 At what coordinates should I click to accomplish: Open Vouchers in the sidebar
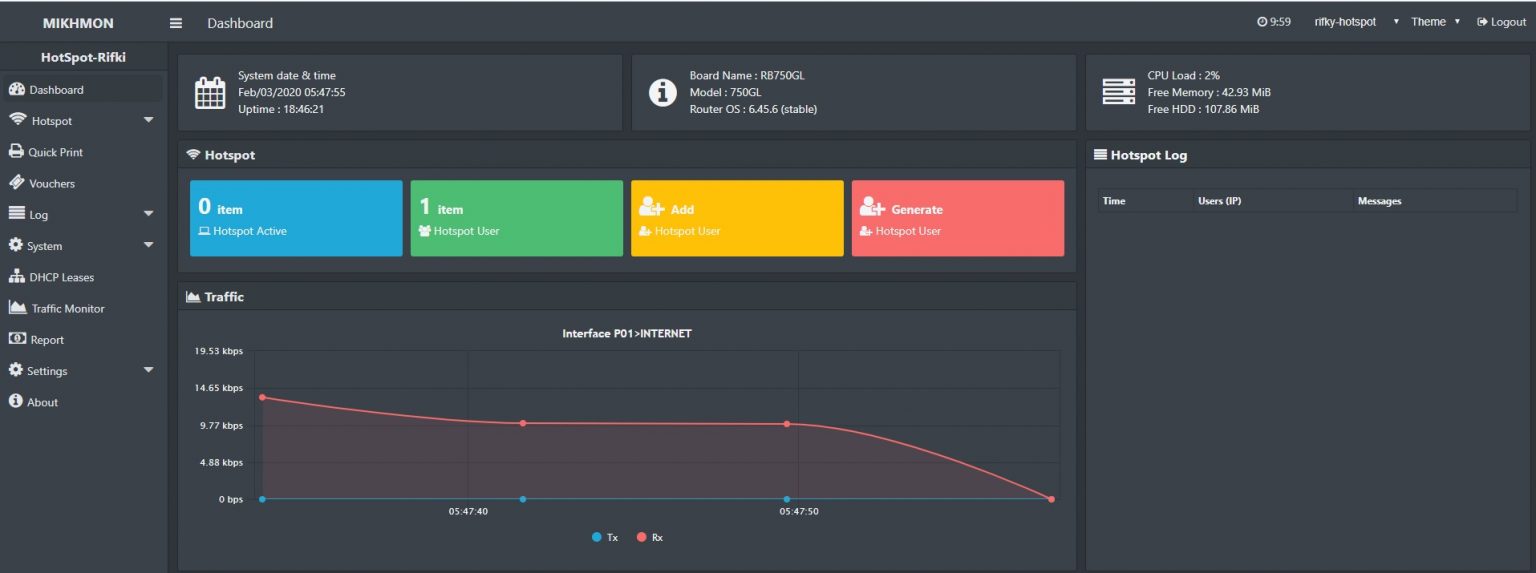[83, 183]
